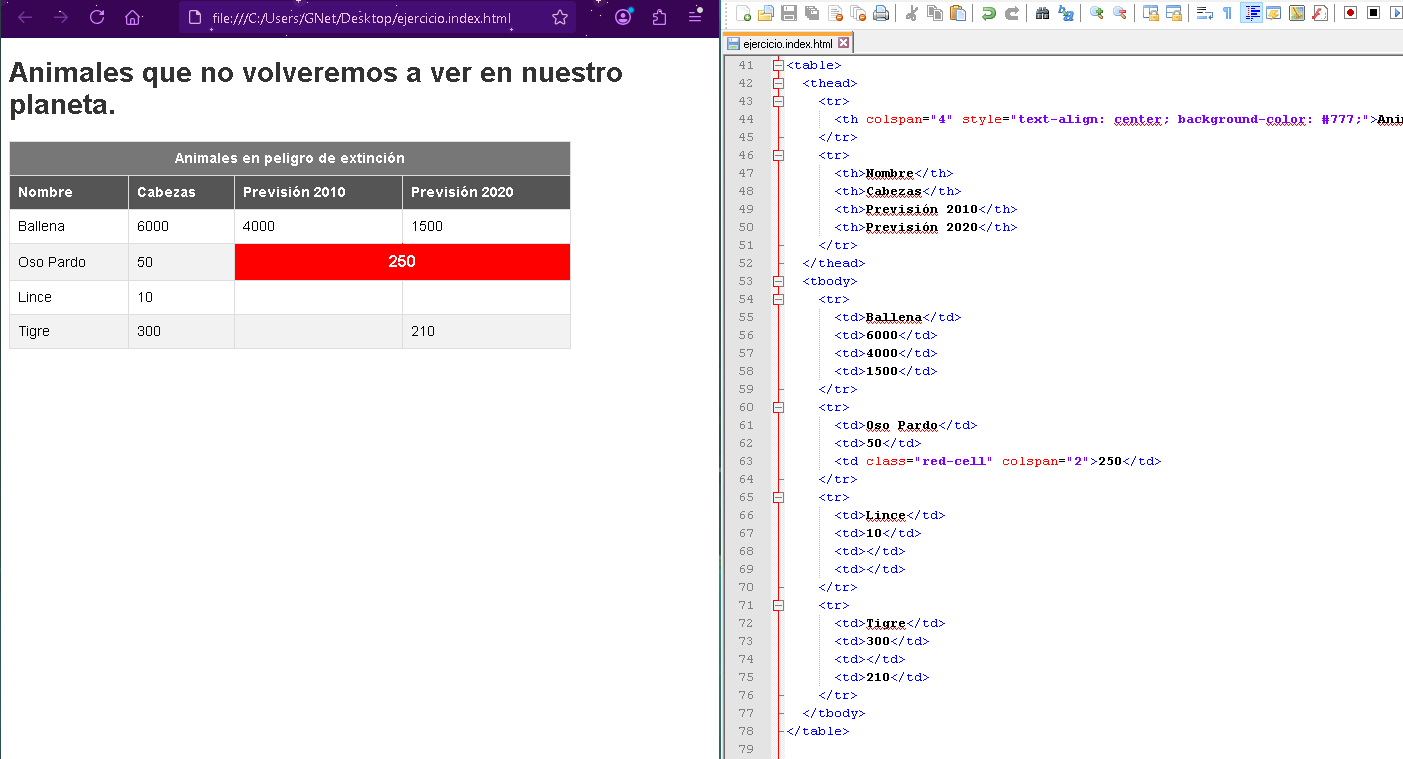Image resolution: width=1403 pixels, height=759 pixels.
Task: Click the Print icon in the toolbar
Action: click(880, 13)
